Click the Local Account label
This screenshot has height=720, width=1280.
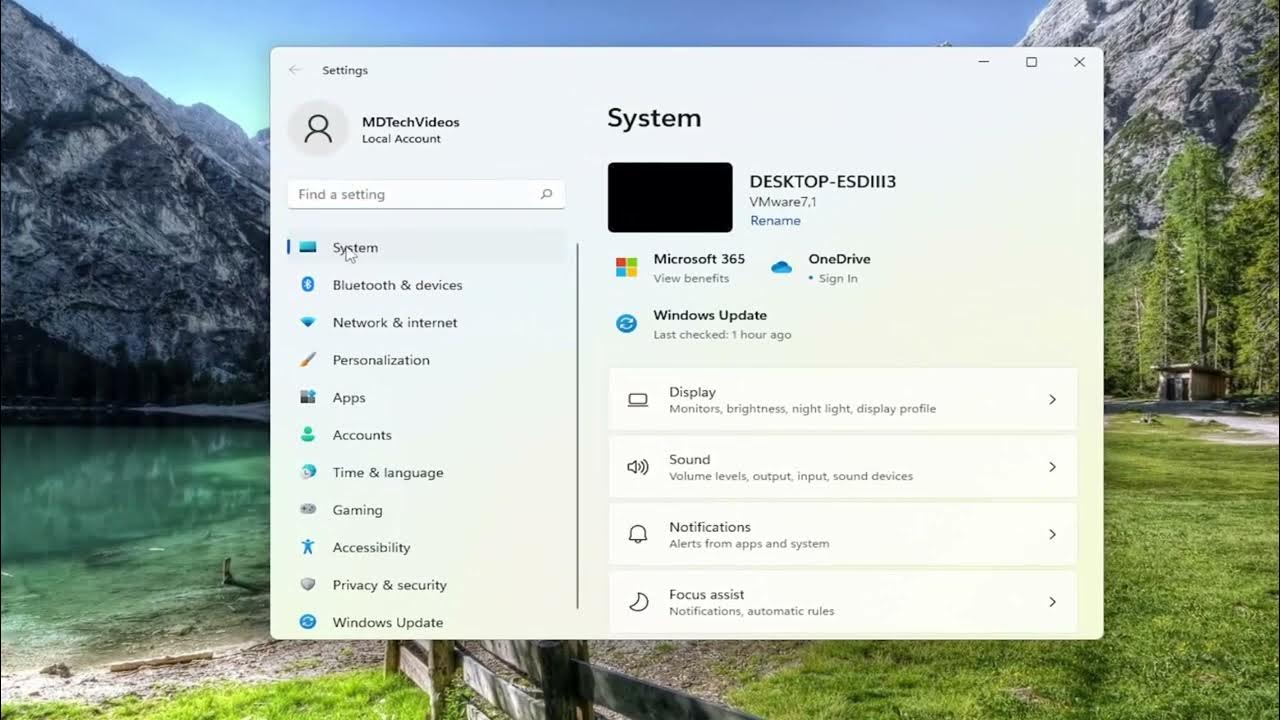(x=401, y=139)
